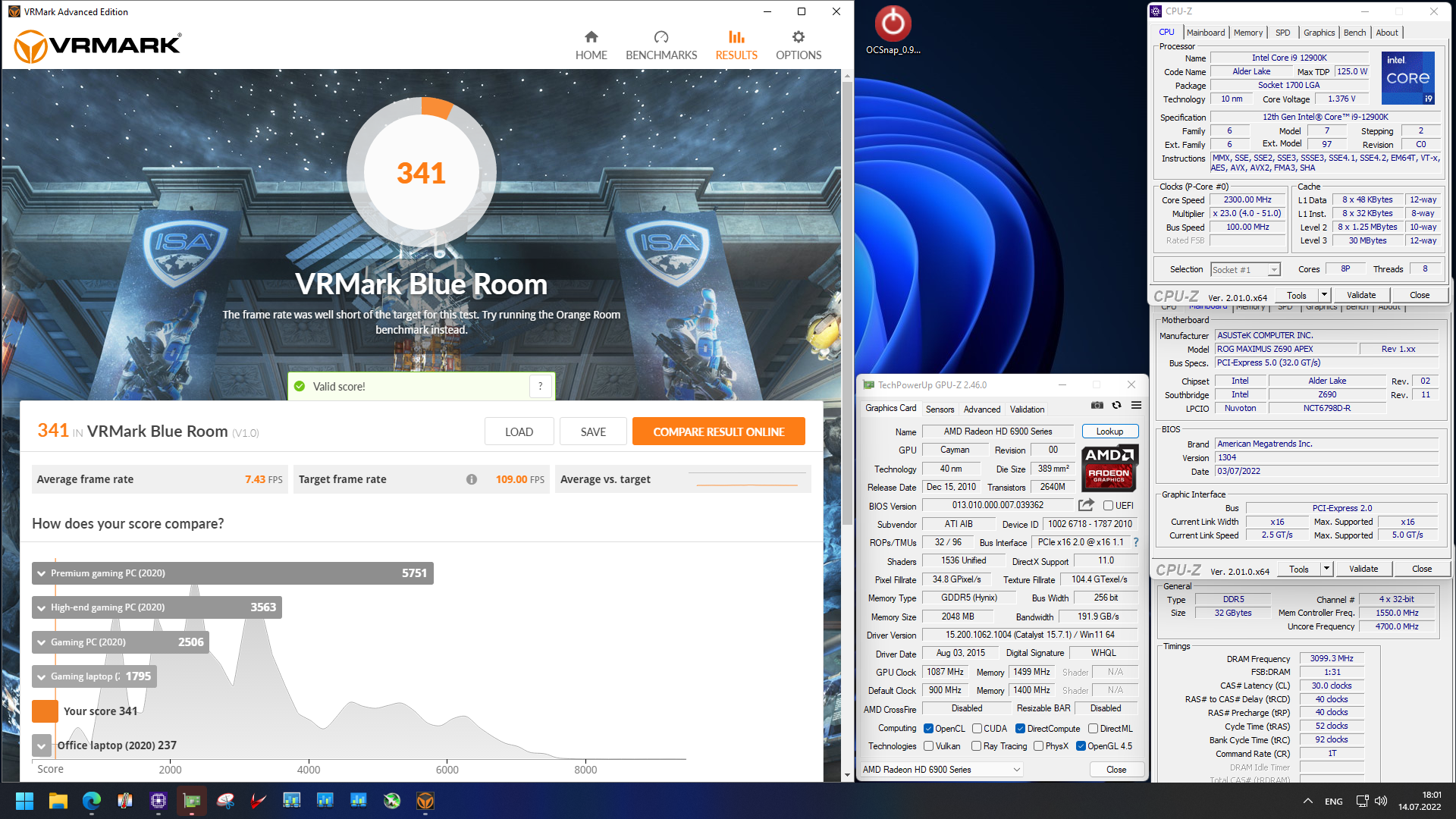Click the red checkmark taskbar icon
The height and width of the screenshot is (819, 1456).
259,801
